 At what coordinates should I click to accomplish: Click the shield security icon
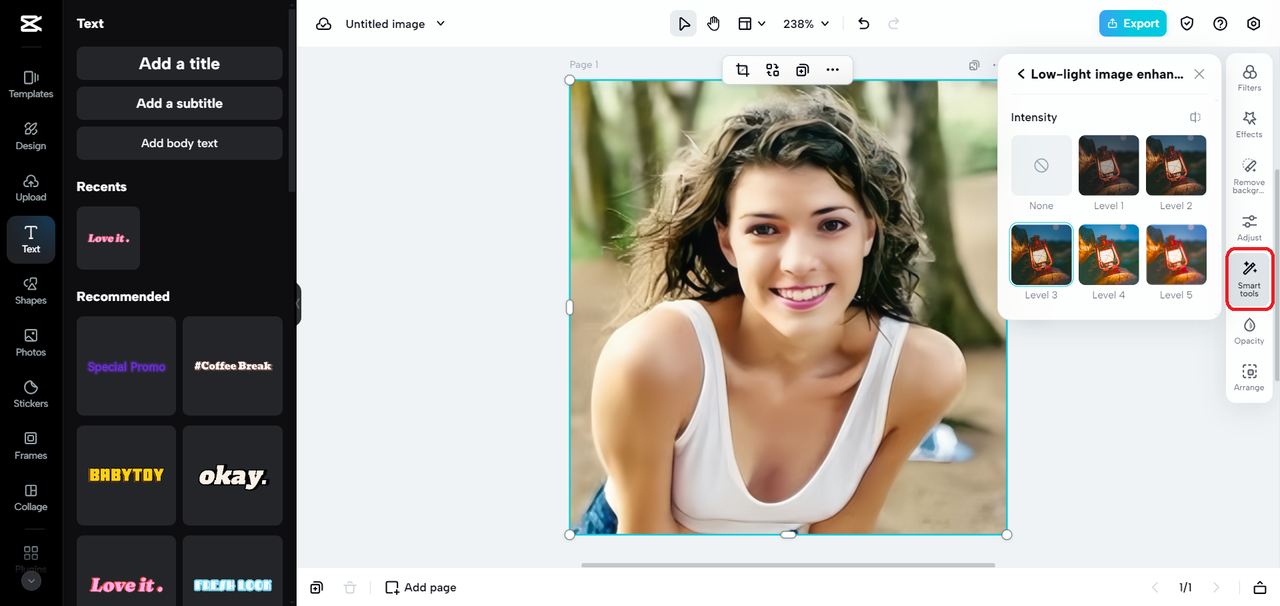pyautogui.click(x=1187, y=24)
